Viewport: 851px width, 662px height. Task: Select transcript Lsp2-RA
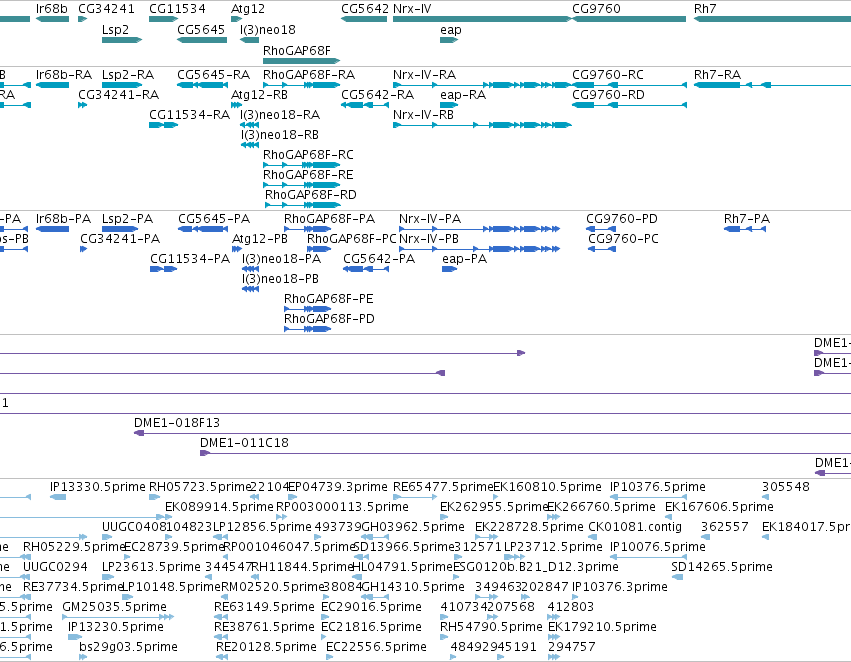point(128,74)
